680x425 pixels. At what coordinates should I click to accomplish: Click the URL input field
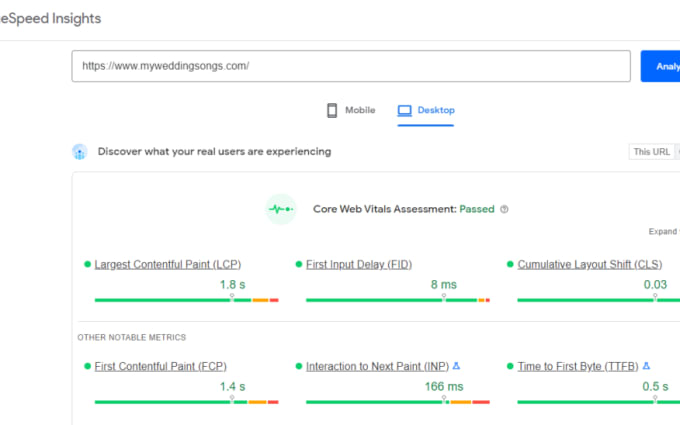[x=351, y=66]
